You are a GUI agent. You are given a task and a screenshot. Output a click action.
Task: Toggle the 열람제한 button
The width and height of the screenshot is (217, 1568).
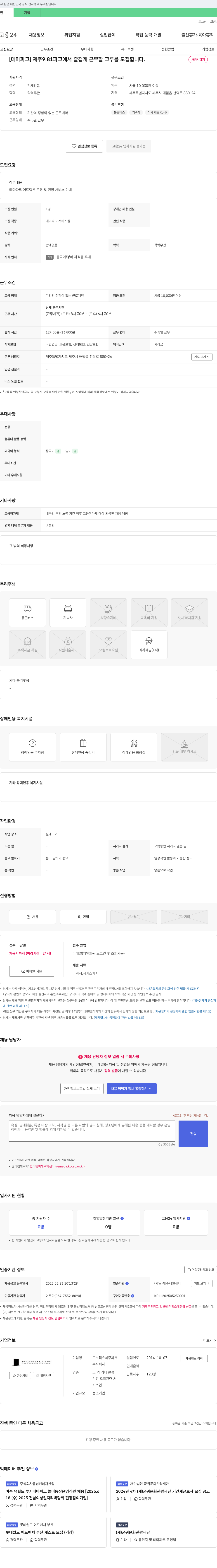[44, 1376]
